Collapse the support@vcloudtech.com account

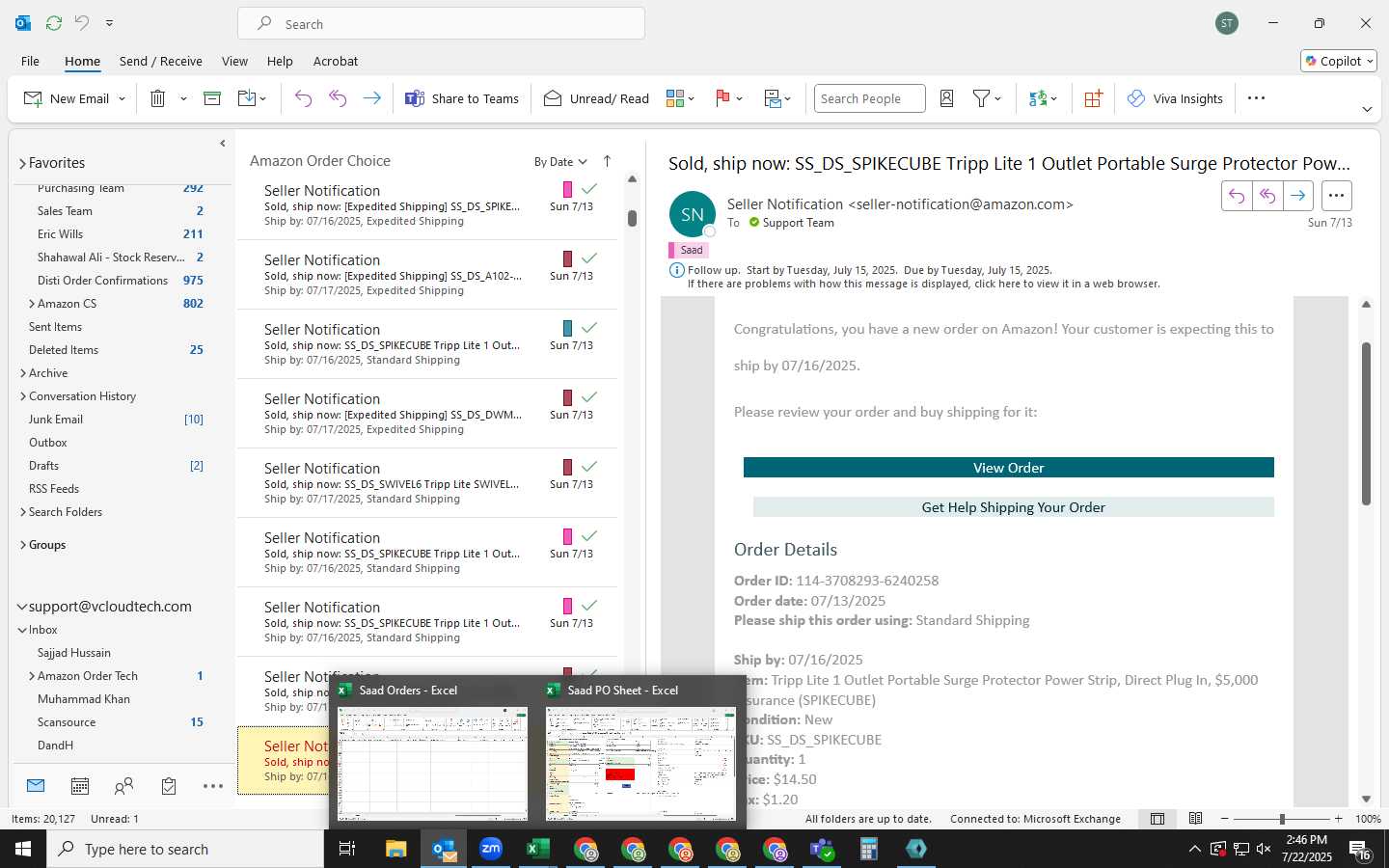pos(21,607)
